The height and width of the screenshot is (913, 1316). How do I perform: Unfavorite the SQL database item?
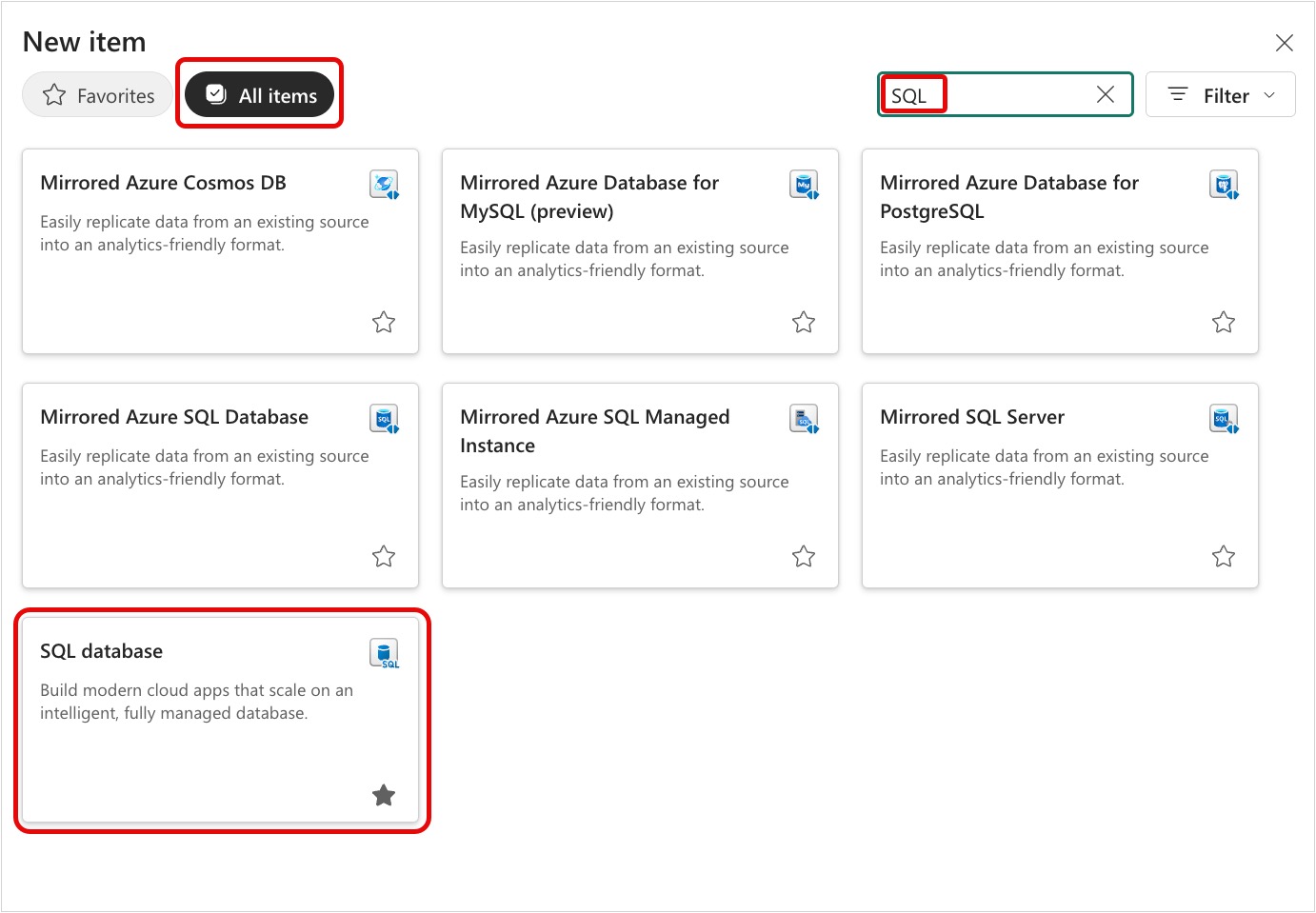(384, 795)
